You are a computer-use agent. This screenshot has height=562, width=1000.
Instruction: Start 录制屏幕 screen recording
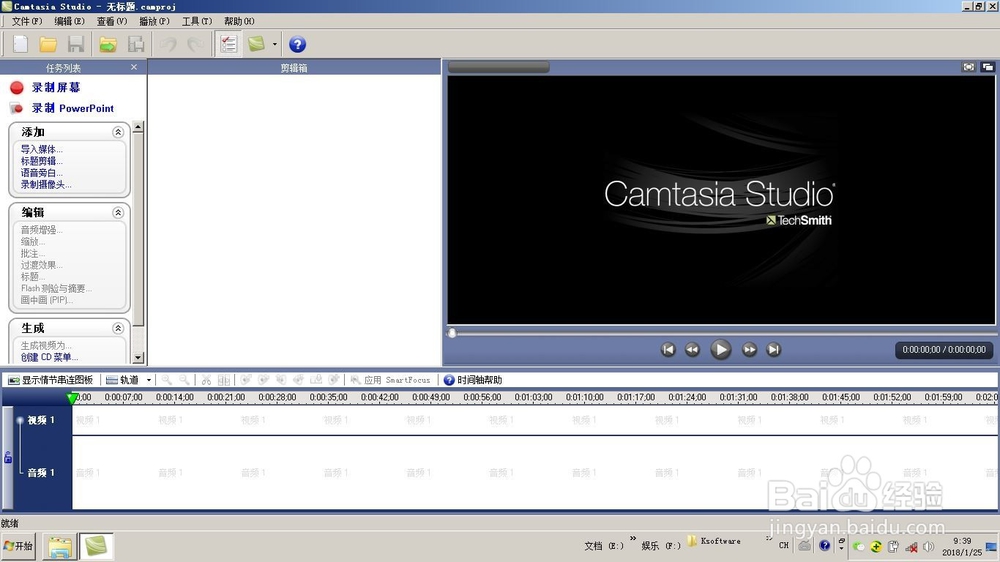[x=56, y=87]
